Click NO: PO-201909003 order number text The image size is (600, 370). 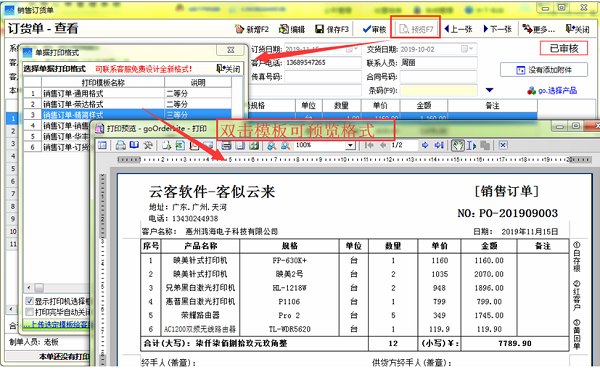(507, 213)
